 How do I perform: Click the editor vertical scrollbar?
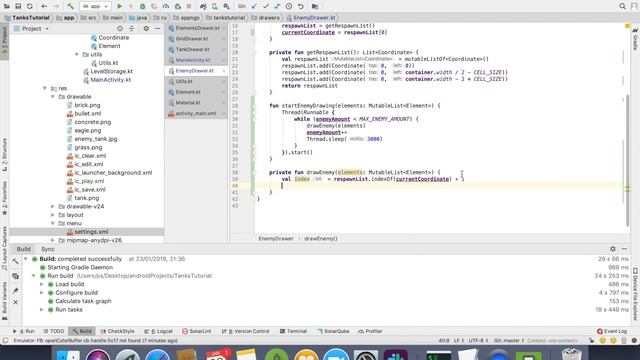[x=628, y=159]
